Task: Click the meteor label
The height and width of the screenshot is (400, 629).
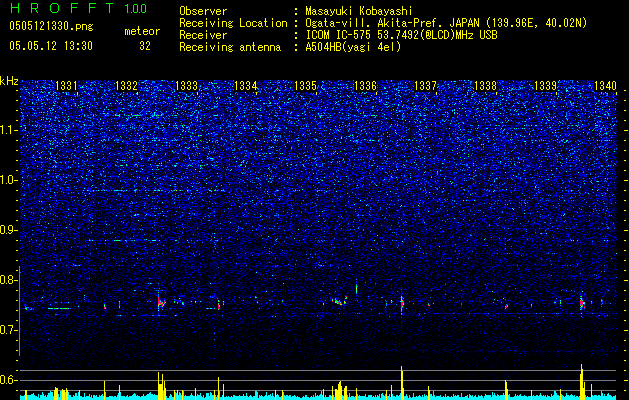Action: 142,31
